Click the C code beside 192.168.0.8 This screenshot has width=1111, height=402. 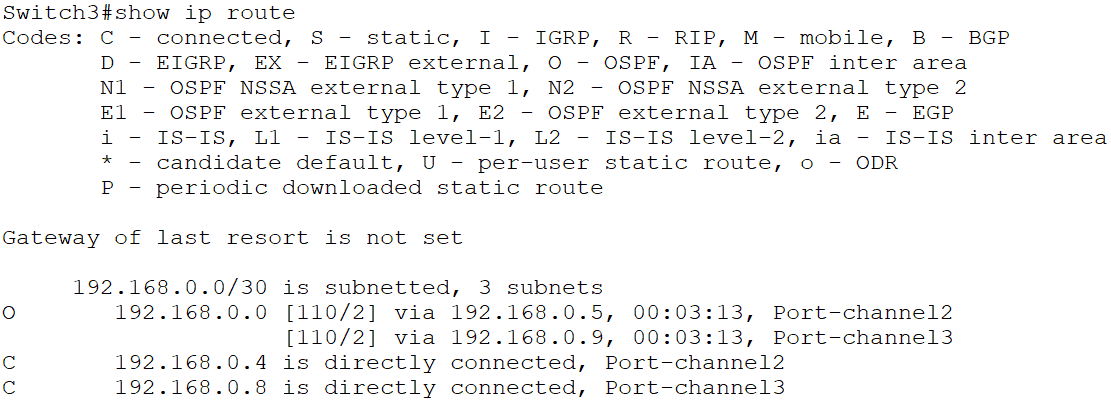(x=9, y=388)
